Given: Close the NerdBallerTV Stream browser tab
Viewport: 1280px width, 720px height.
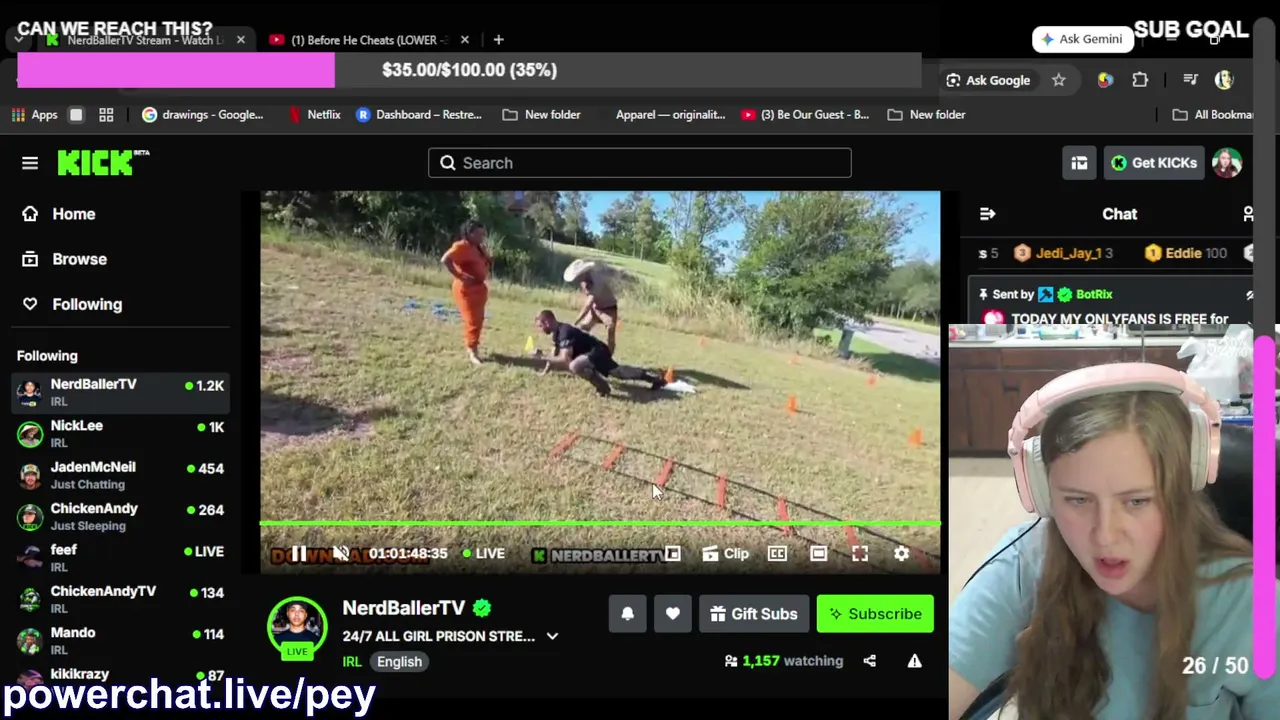Looking at the screenshot, I should coord(241,40).
